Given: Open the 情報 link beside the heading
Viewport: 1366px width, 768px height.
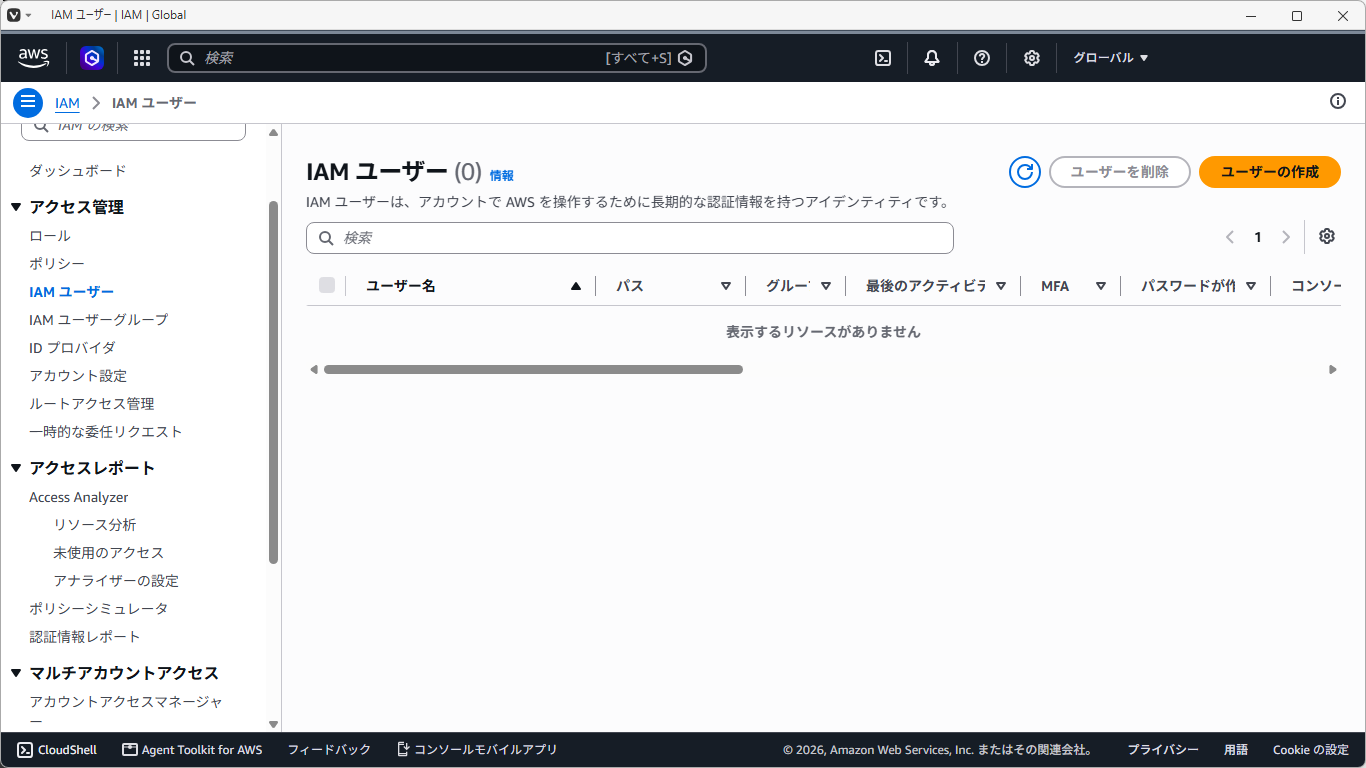Looking at the screenshot, I should pos(502,176).
